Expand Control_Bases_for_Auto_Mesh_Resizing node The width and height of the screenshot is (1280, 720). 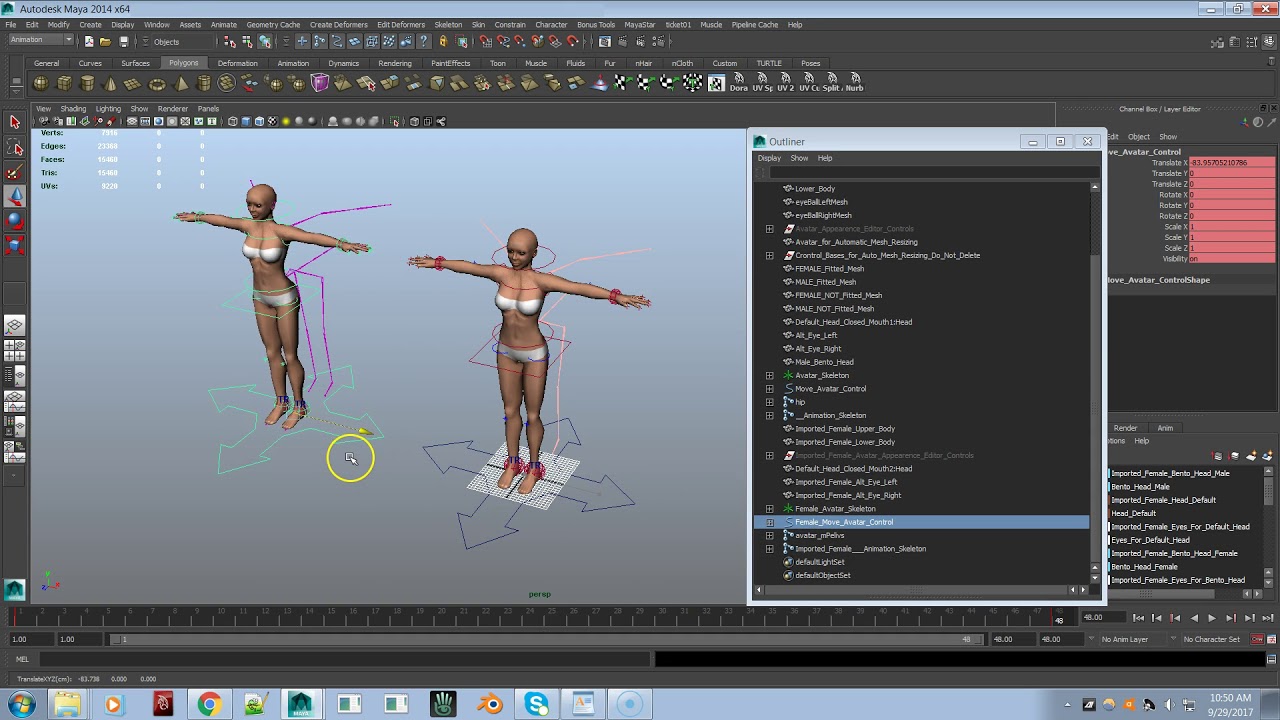coord(769,256)
